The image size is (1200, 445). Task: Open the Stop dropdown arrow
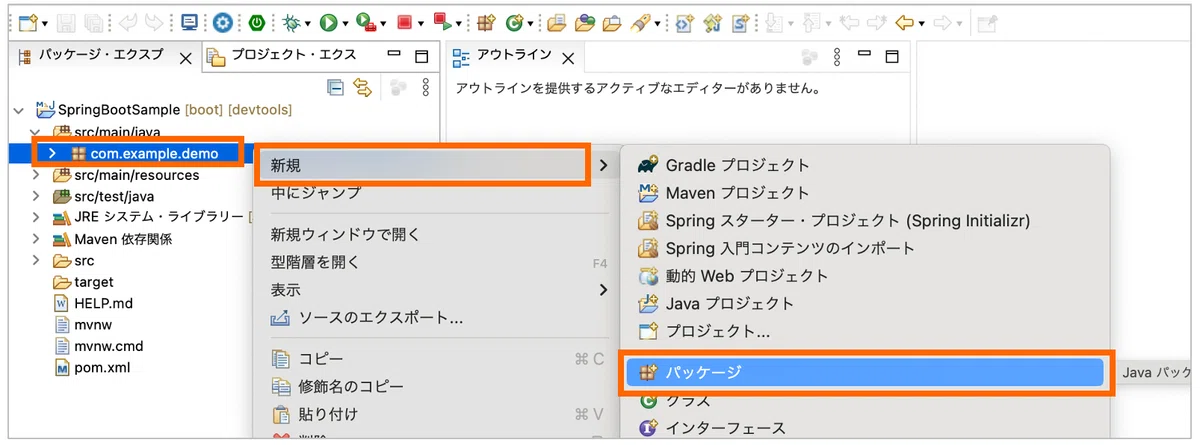(420, 22)
